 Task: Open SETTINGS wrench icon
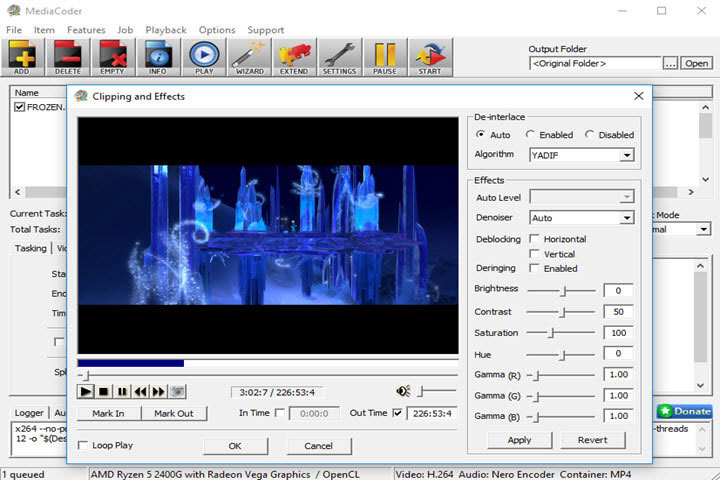pyautogui.click(x=339, y=56)
